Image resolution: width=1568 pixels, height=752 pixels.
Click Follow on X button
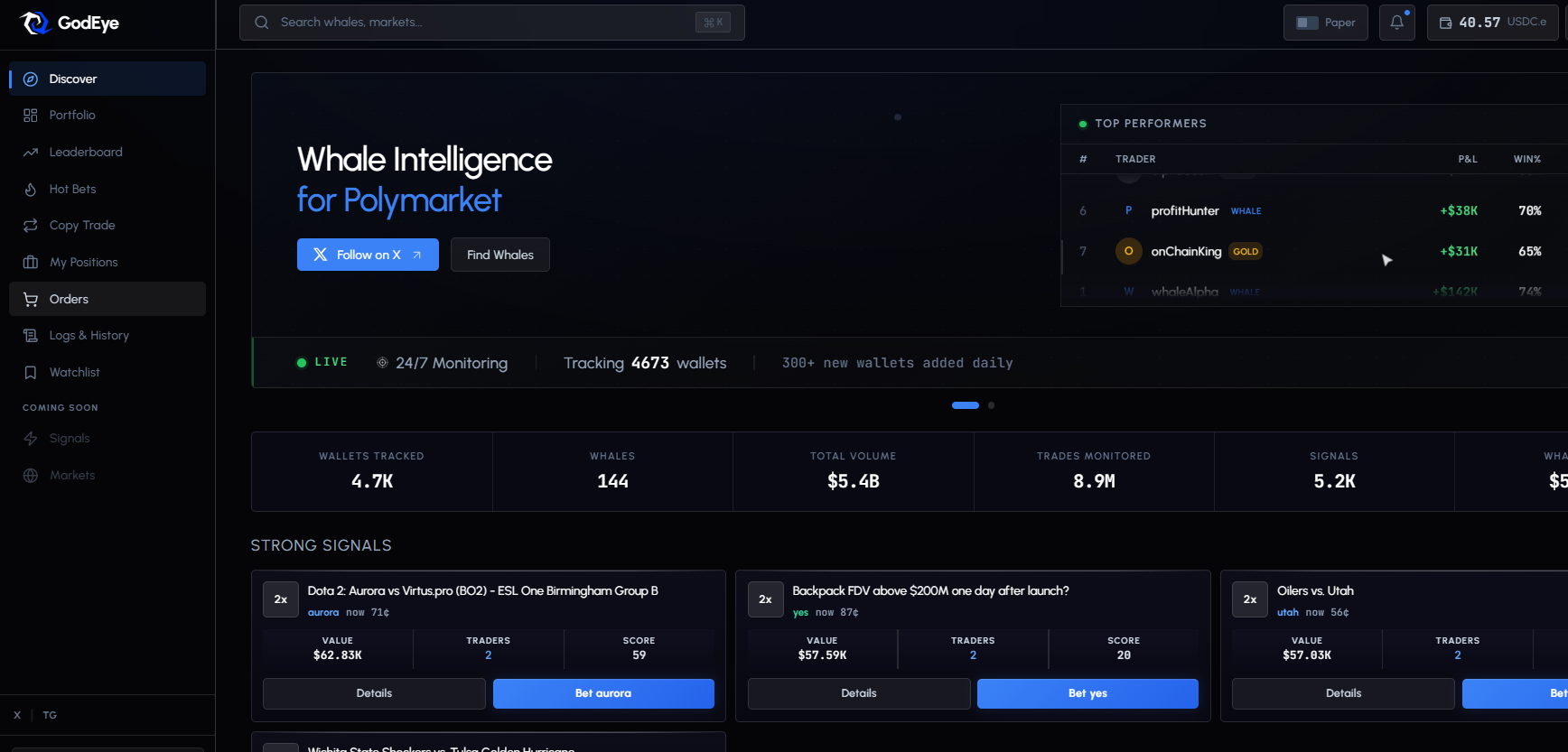click(x=368, y=255)
